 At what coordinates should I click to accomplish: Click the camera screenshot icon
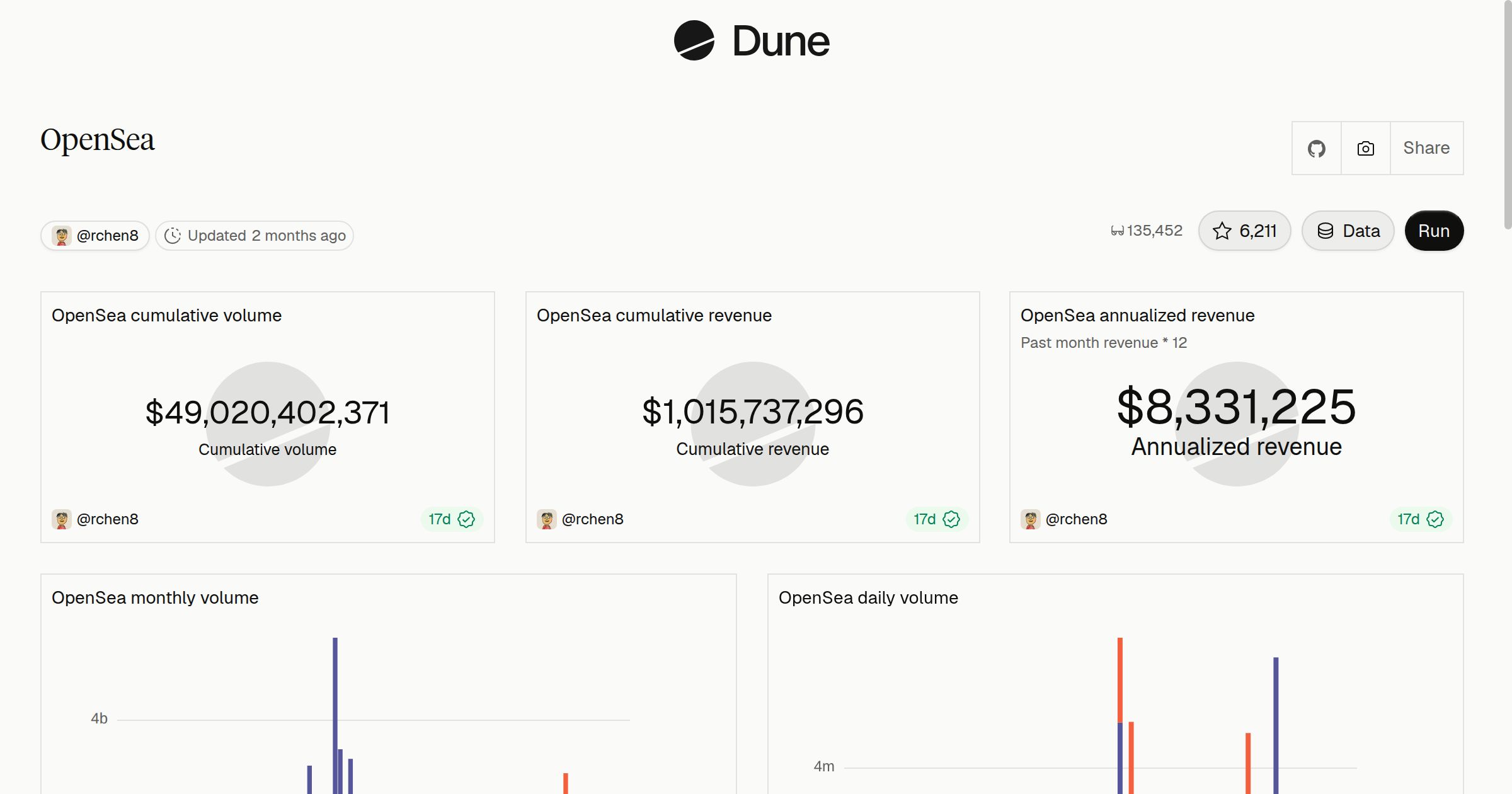pyautogui.click(x=1365, y=148)
